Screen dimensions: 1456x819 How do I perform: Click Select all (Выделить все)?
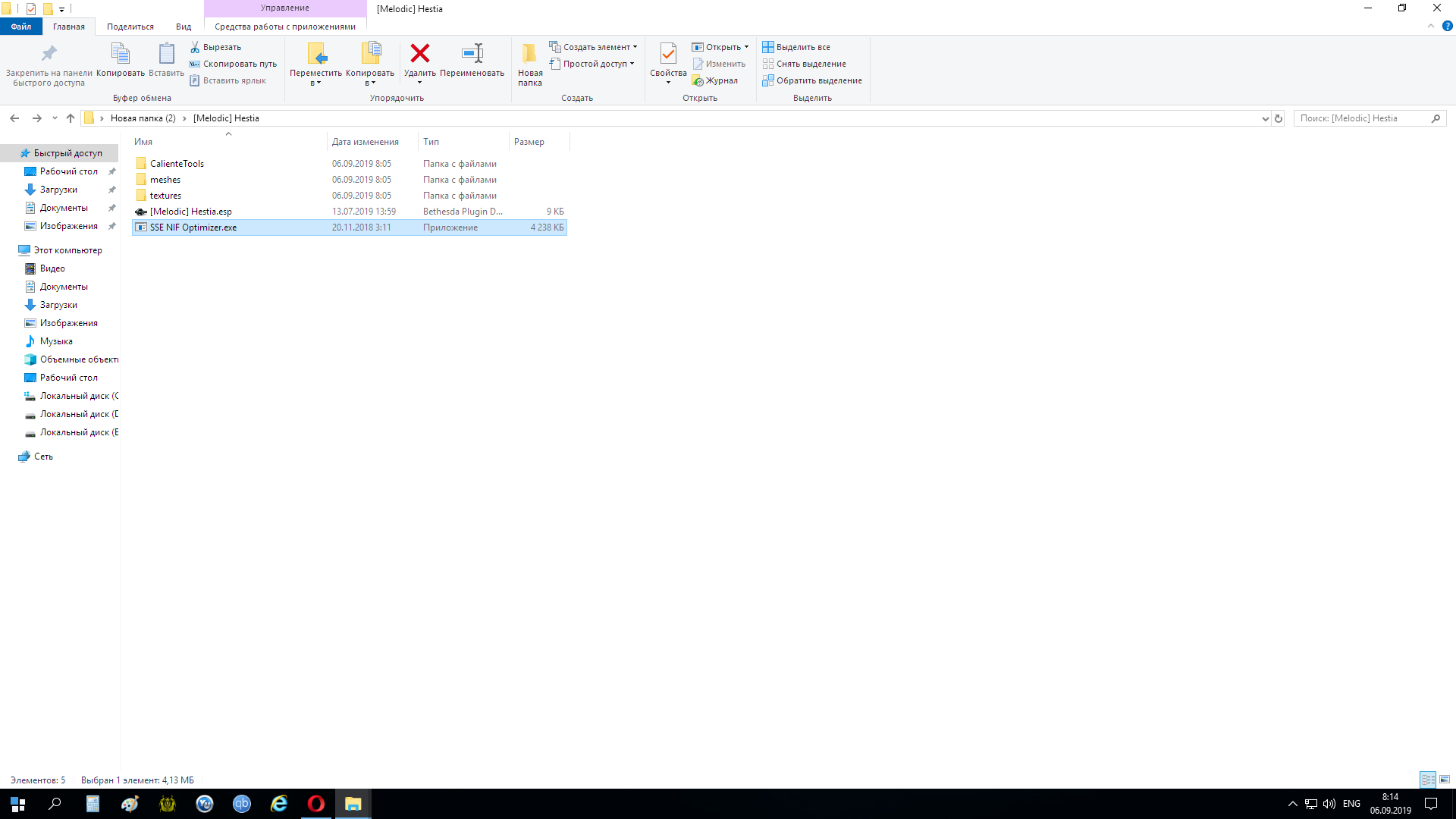[796, 47]
